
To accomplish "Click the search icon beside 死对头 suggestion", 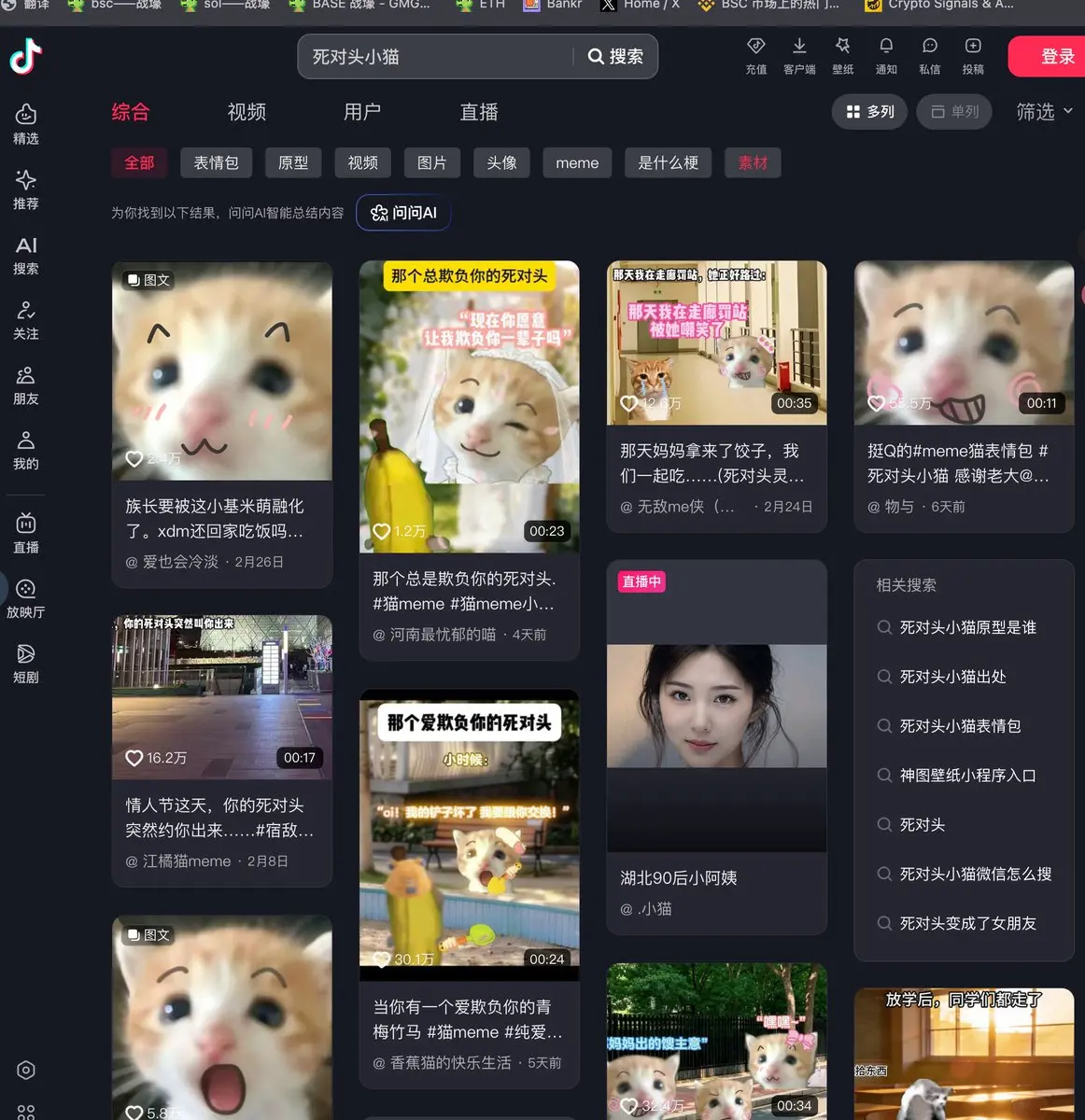I will [884, 824].
